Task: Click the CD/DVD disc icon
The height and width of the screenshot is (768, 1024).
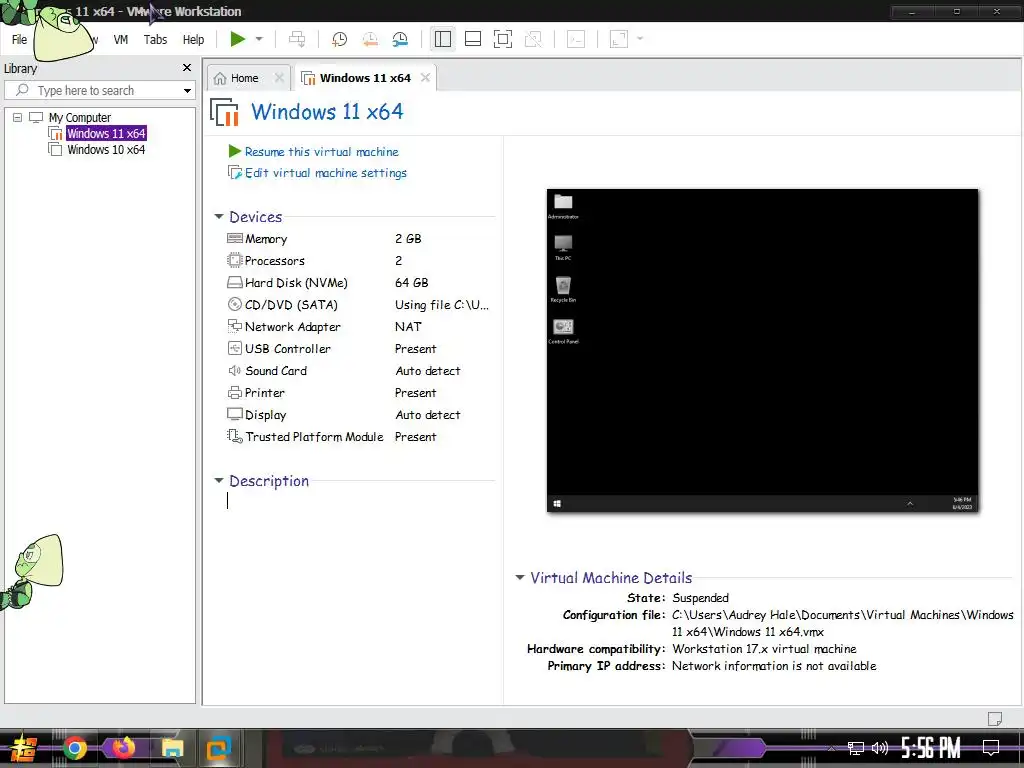Action: point(234,304)
